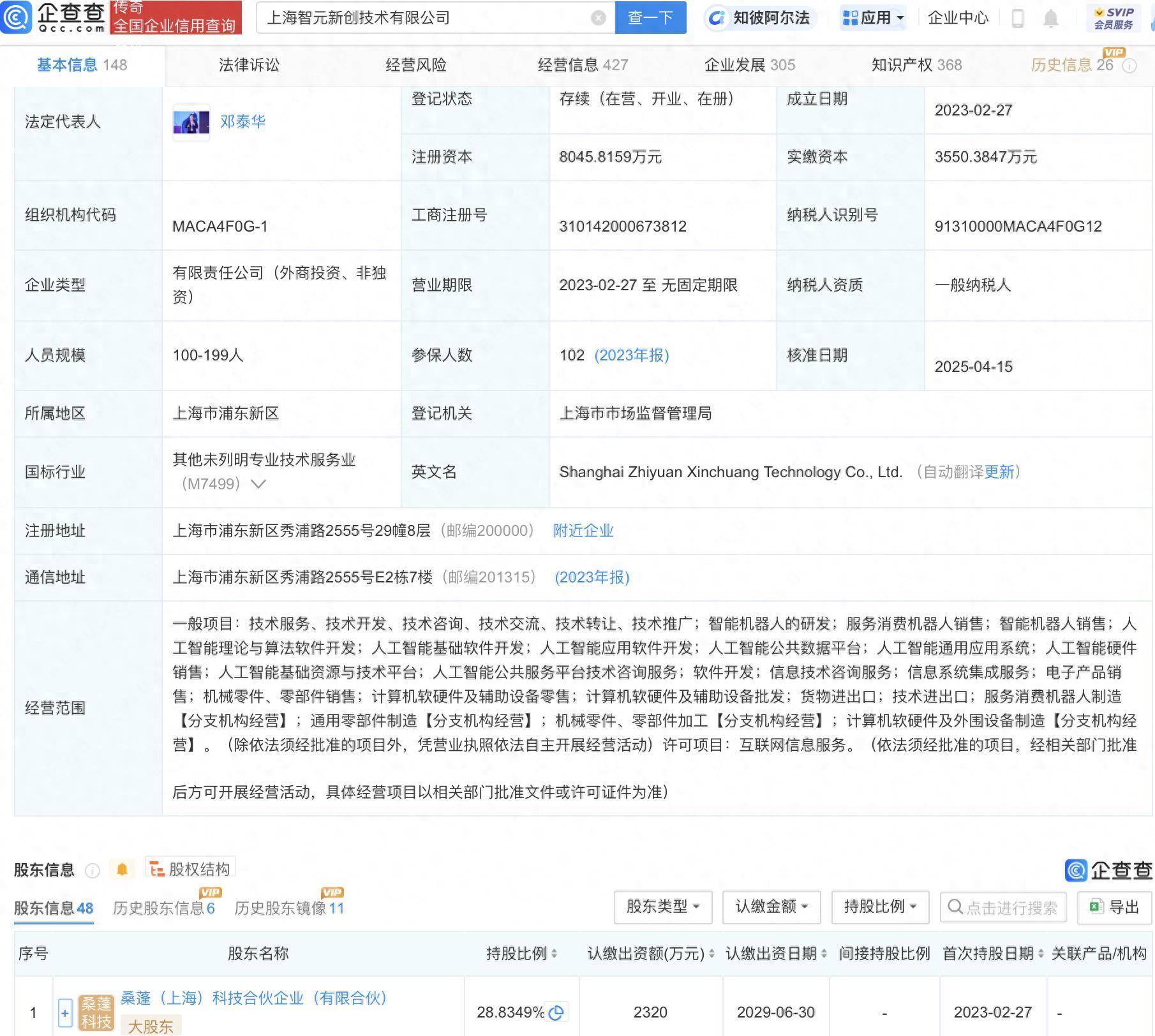Image resolution: width=1155 pixels, height=1036 pixels.
Task: Open the 股东类型 filter dropdown
Action: tap(662, 907)
